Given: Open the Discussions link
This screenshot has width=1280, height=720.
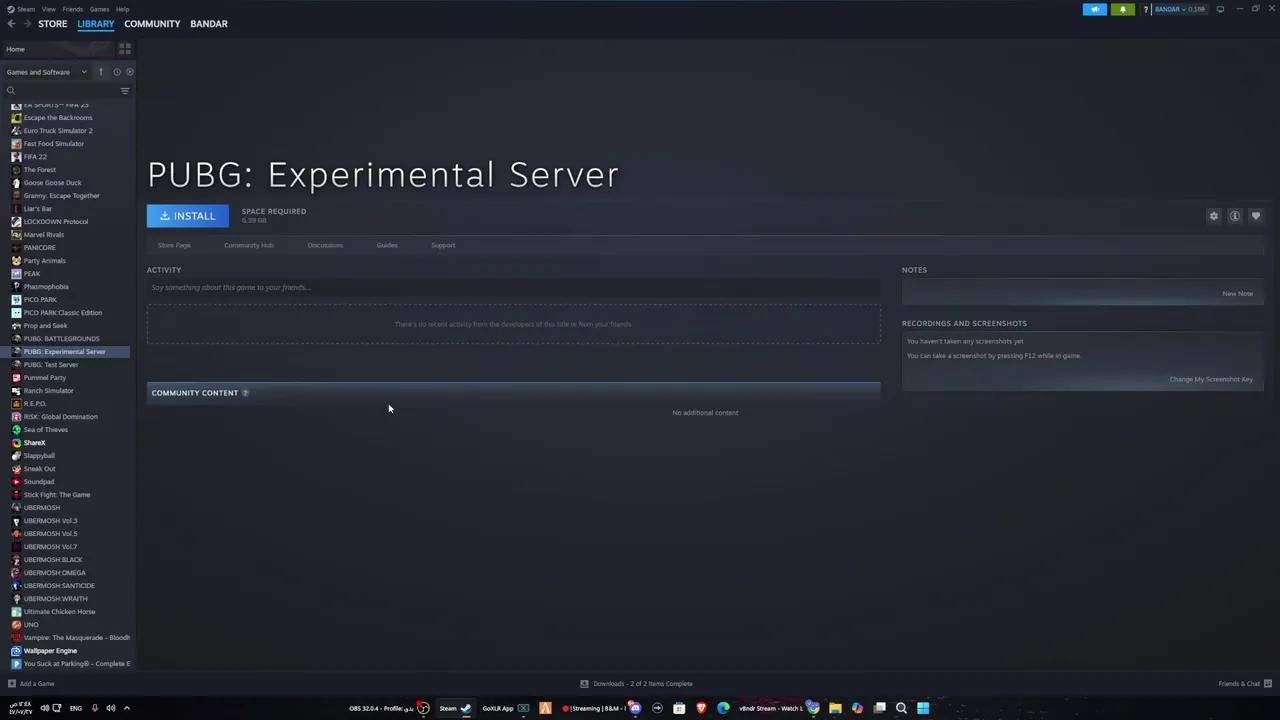Looking at the screenshot, I should [x=325, y=245].
